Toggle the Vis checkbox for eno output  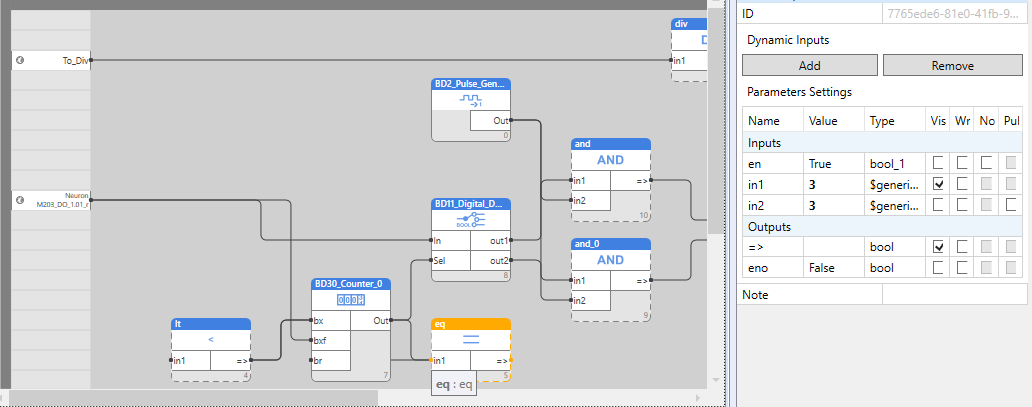(x=938, y=268)
